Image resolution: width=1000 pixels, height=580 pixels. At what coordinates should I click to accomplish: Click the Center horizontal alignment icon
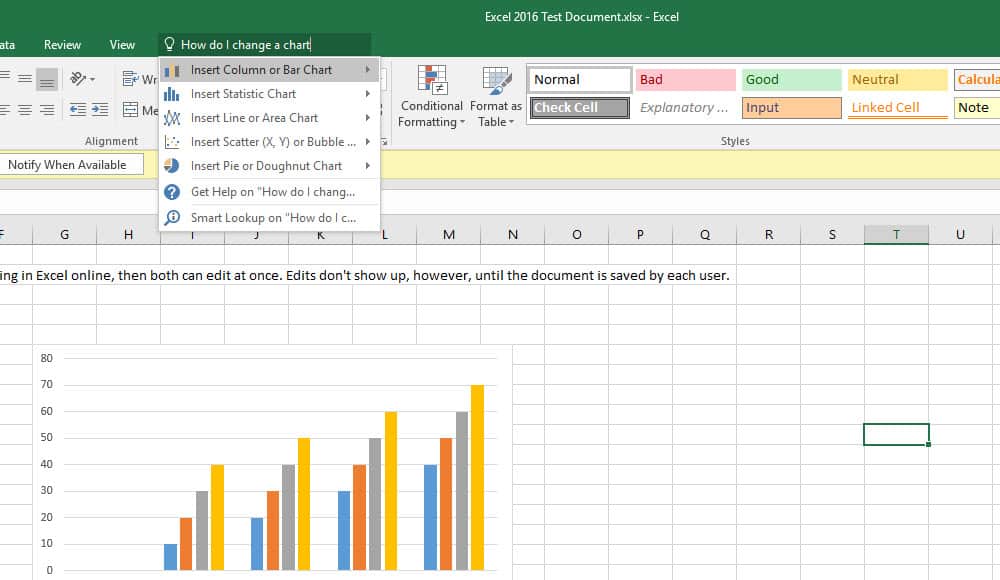[x=25, y=110]
